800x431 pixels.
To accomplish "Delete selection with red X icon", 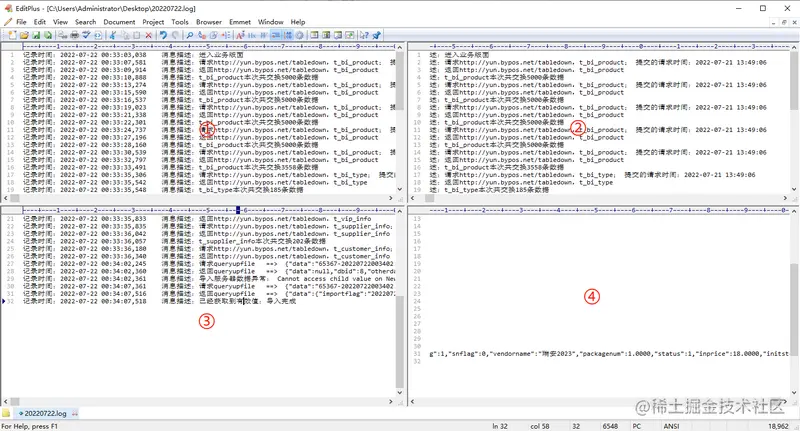I will pos(148,35).
